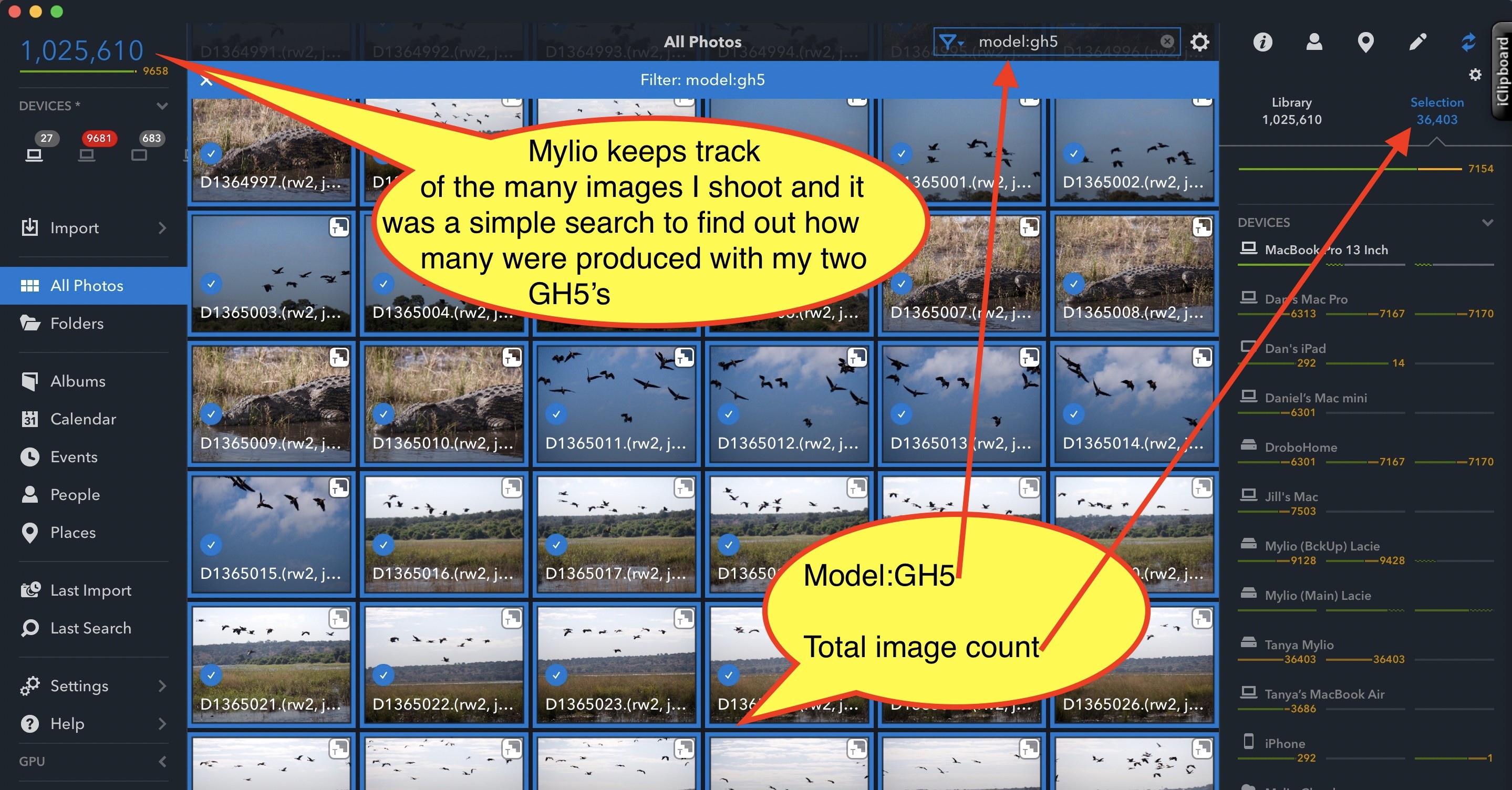
Task: Deselect checkmark on photo D1365015
Action: point(211,545)
